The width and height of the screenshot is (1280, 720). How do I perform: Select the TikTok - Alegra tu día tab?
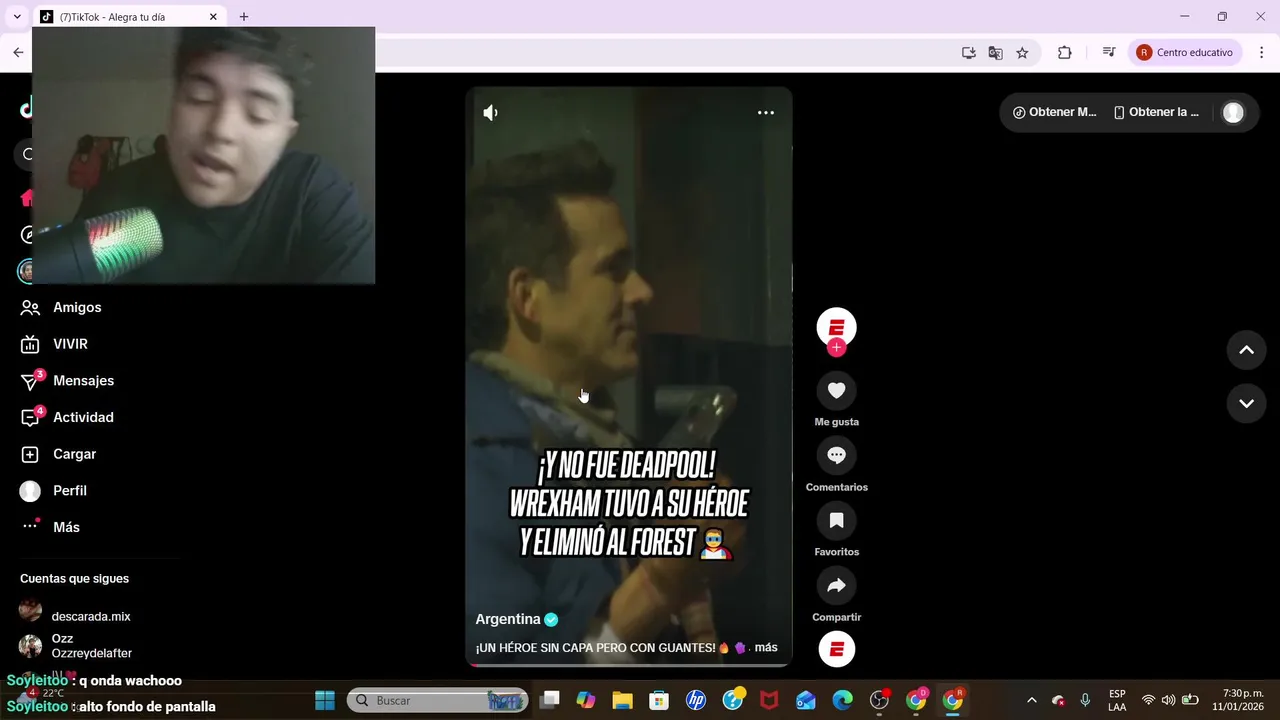pyautogui.click(x=130, y=17)
